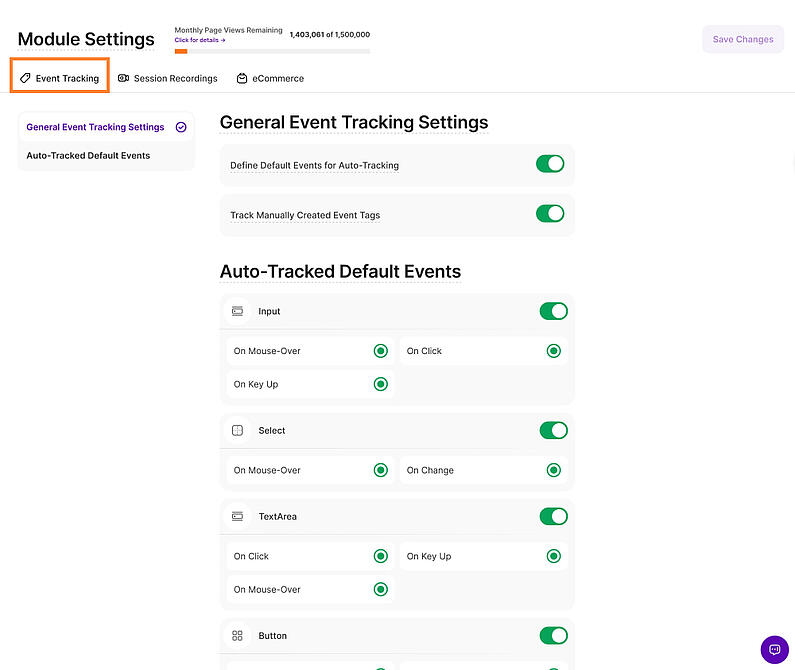This screenshot has width=795, height=670.
Task: Toggle Select On Change radio
Action: click(x=554, y=470)
